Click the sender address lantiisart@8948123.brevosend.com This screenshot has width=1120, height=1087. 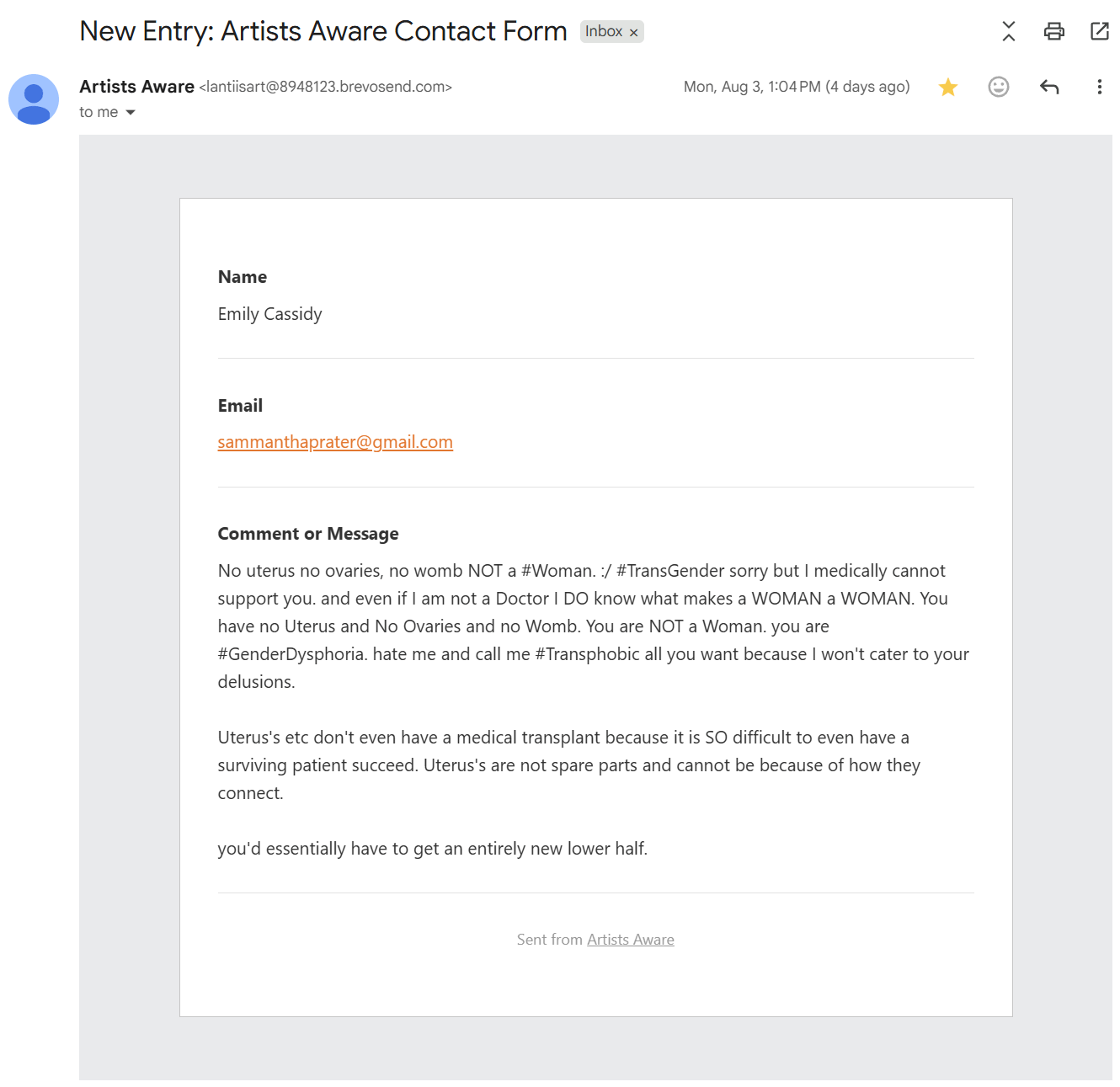326,87
